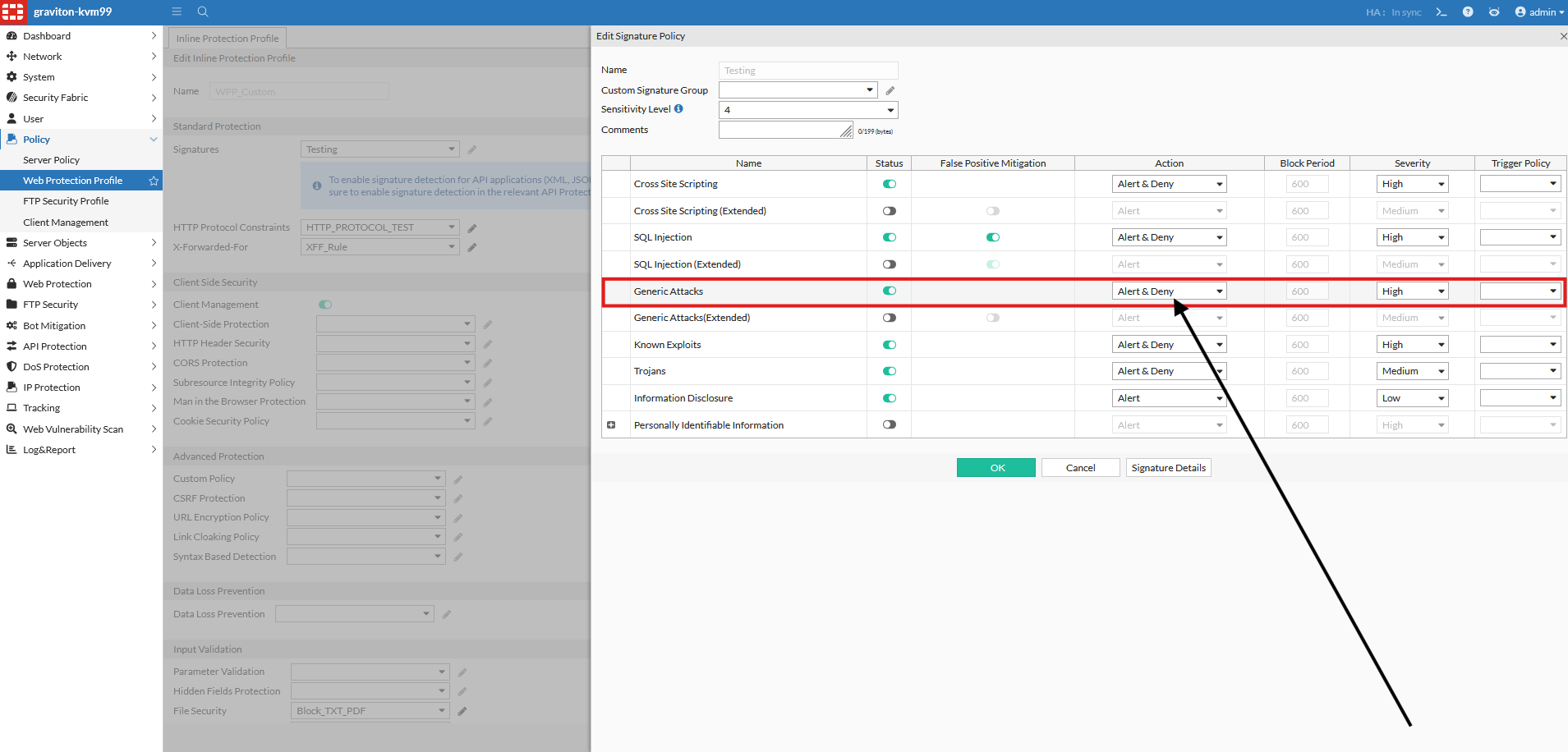This screenshot has width=1568, height=752.
Task: Click the search magnifier icon in top bar
Action: point(203,11)
